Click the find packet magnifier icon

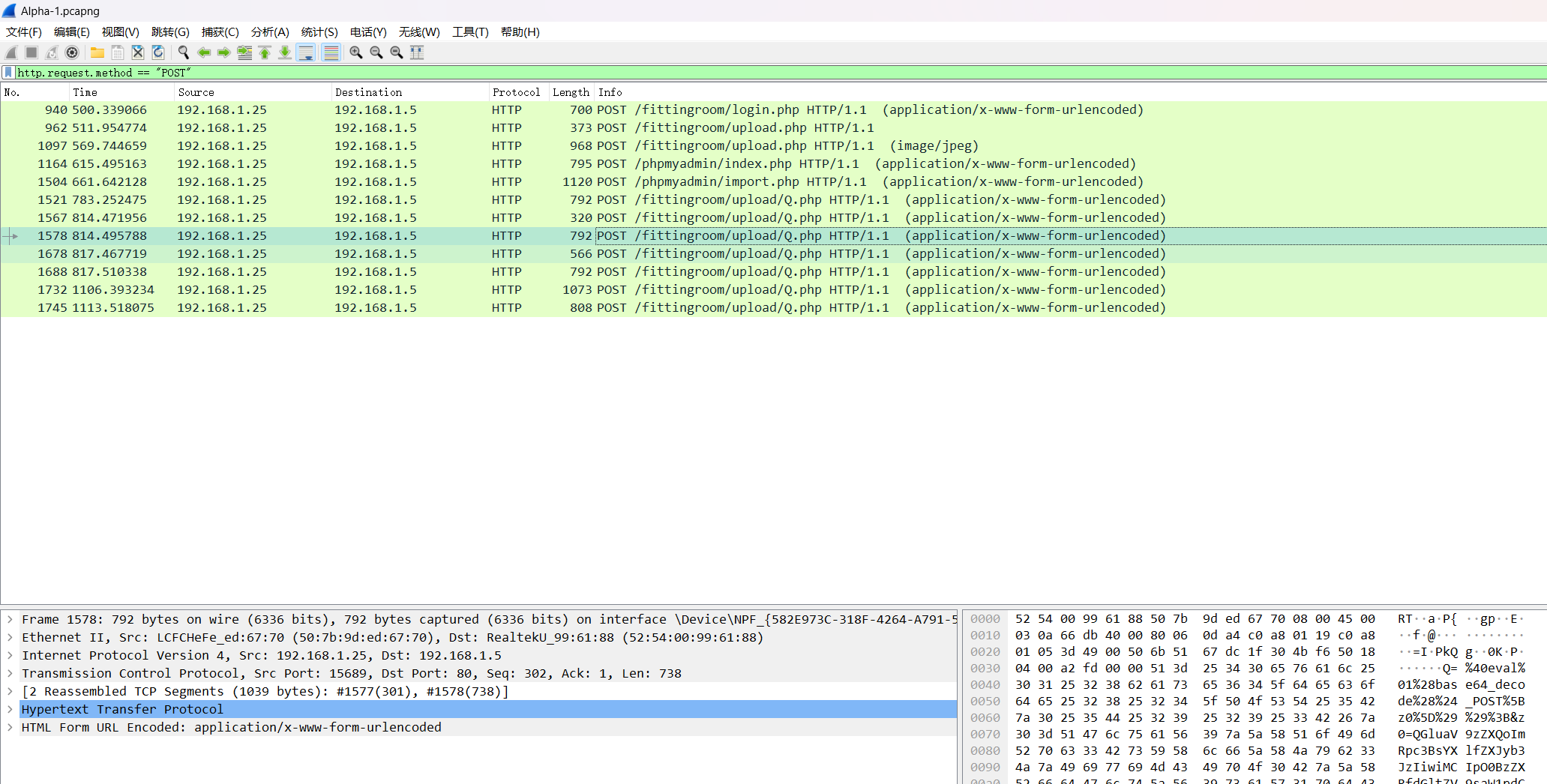click(x=184, y=52)
